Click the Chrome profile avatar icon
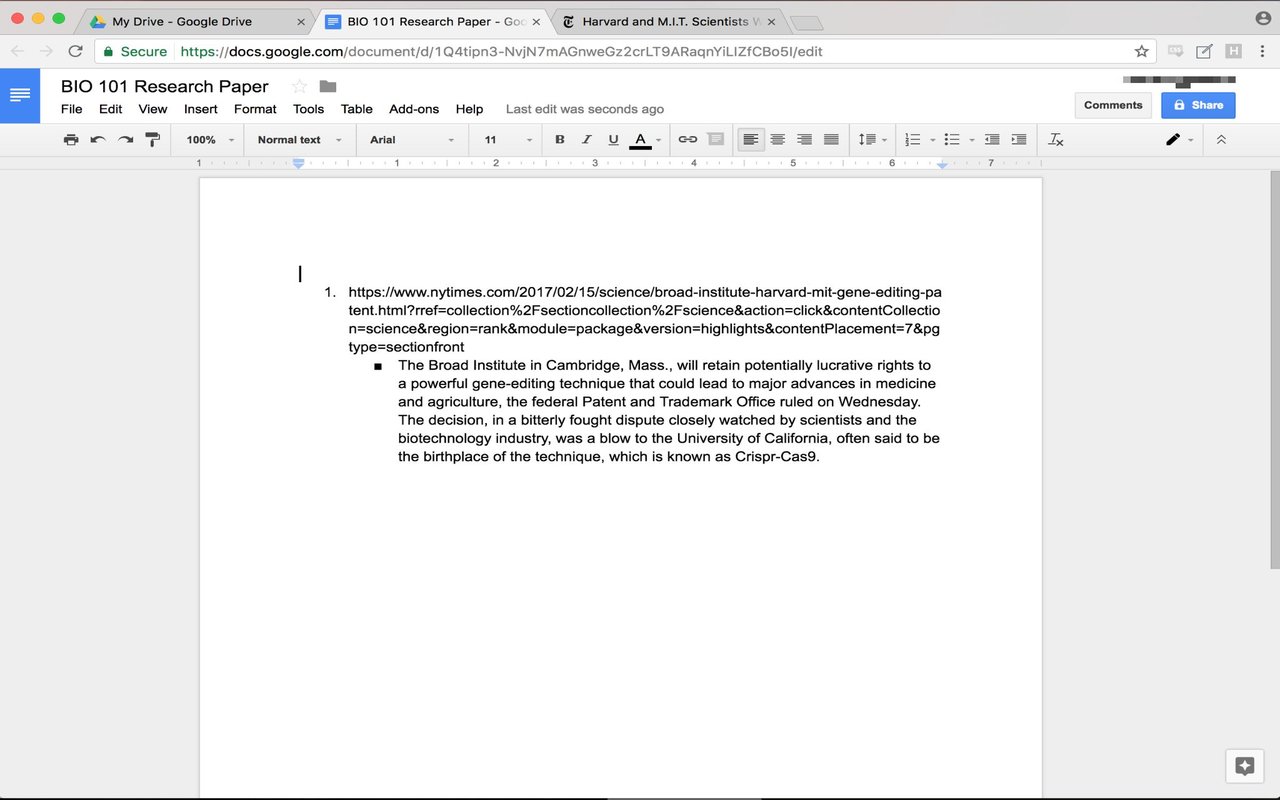The image size is (1280, 800). tap(1264, 18)
